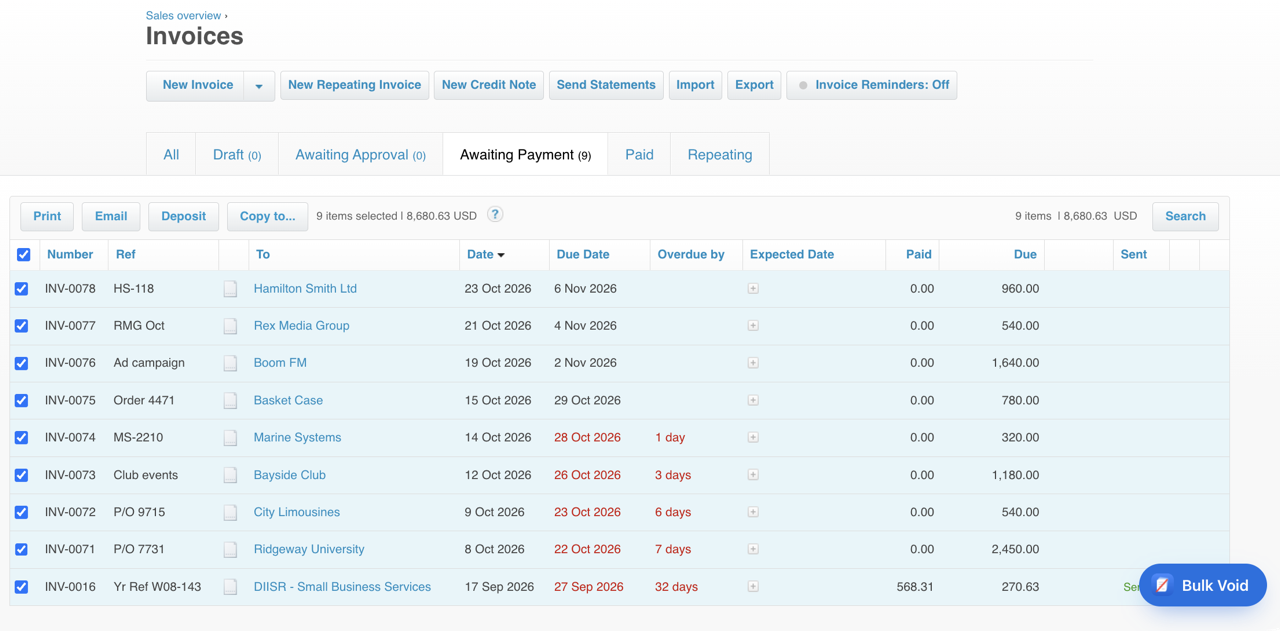
Task: Toggle Invoice Reminders: Off
Action: (872, 85)
